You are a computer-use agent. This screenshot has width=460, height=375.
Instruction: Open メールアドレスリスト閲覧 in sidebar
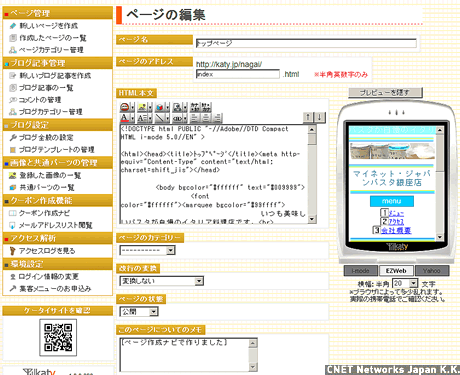coord(55,225)
